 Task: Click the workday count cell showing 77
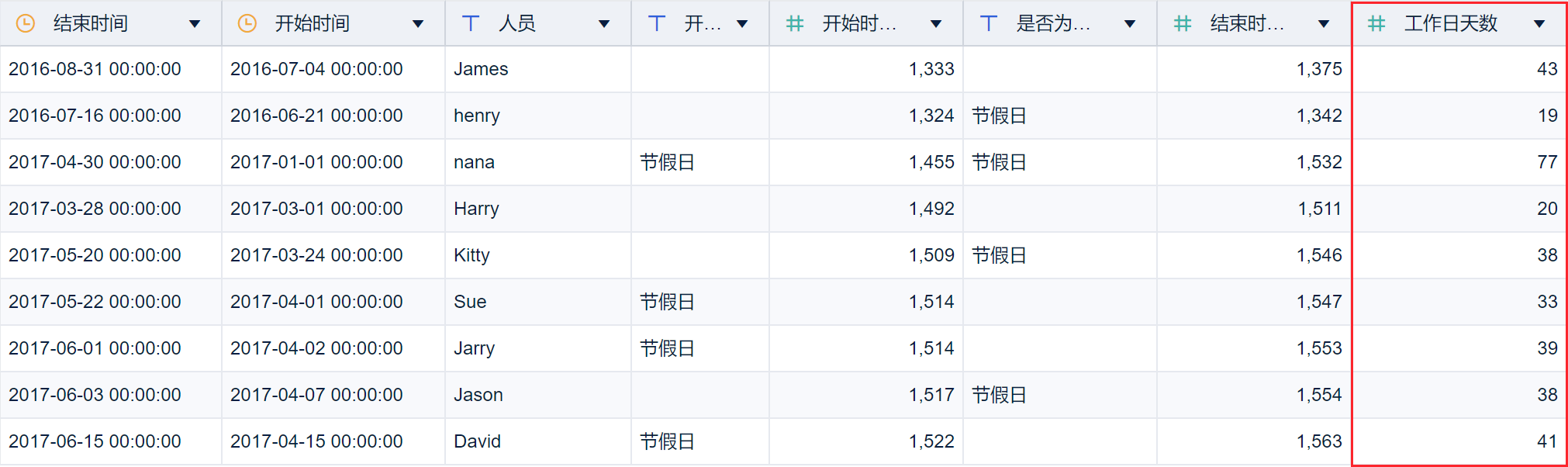1546,162
